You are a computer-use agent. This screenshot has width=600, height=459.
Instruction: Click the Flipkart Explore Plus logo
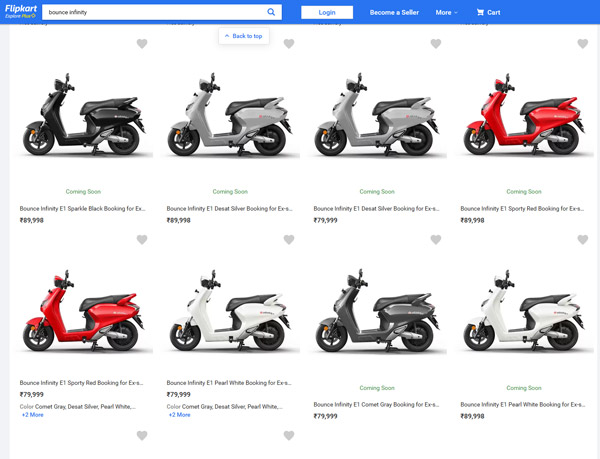tap(19, 12)
